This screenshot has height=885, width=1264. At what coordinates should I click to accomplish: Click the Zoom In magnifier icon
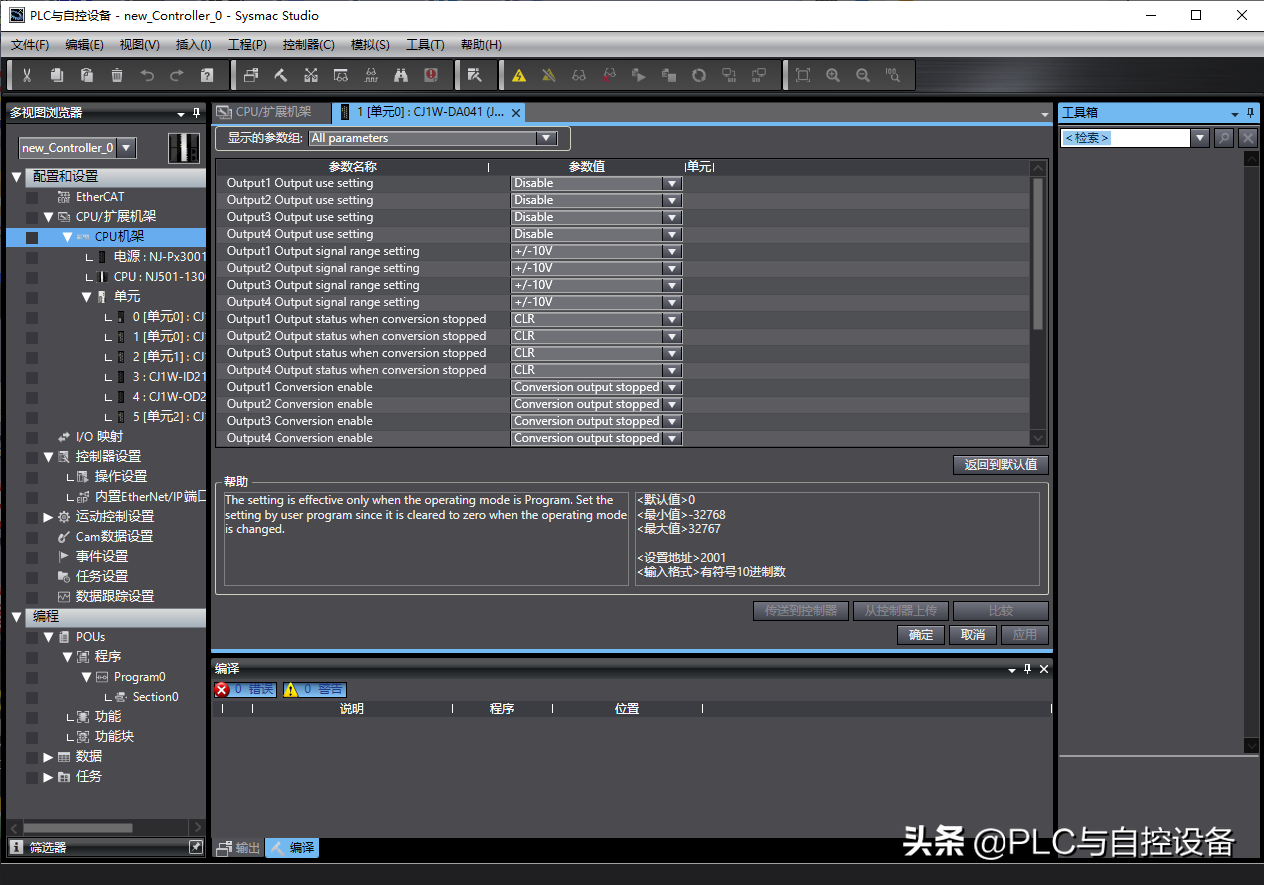[833, 75]
